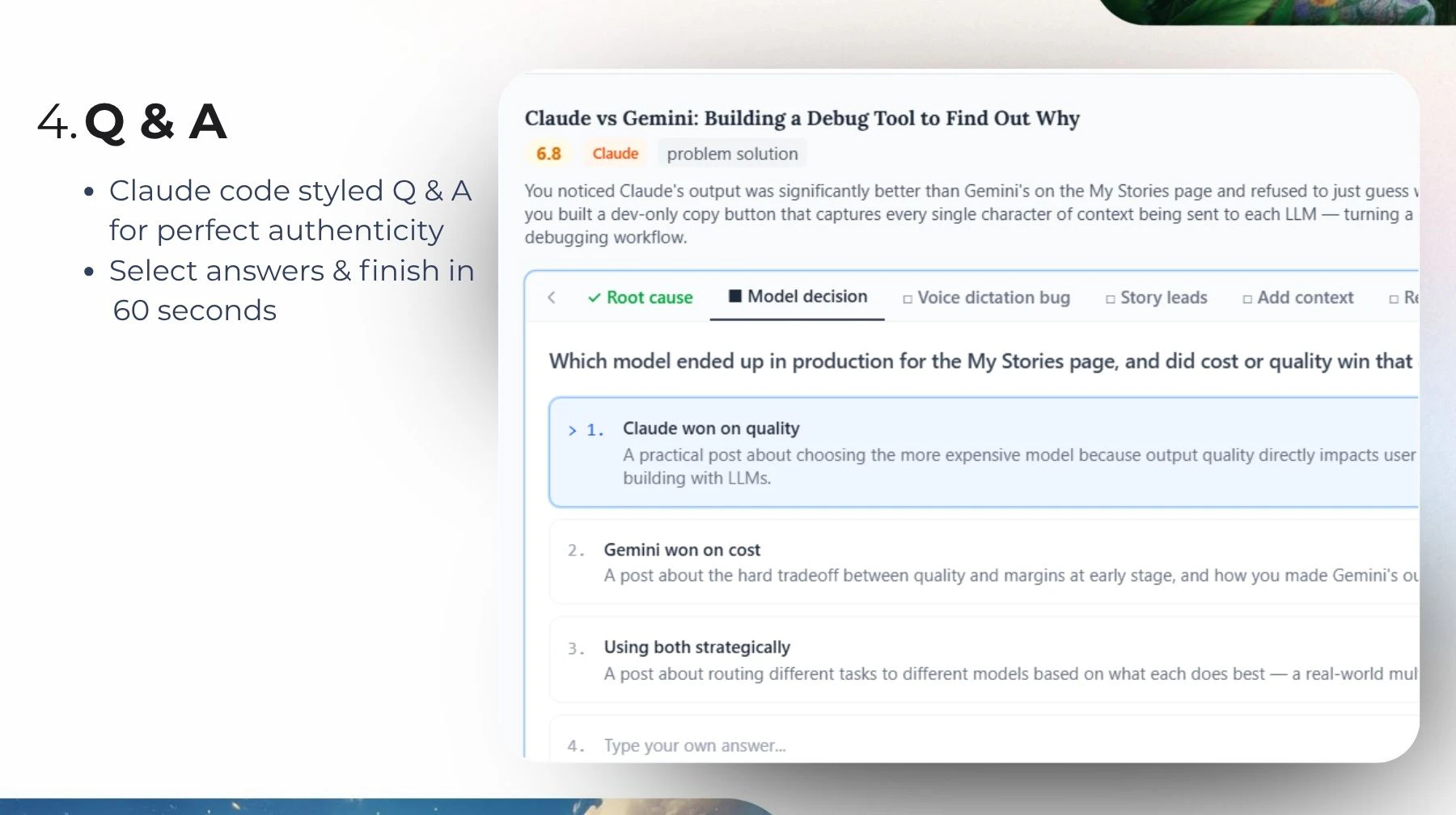Image resolution: width=1456 pixels, height=815 pixels.
Task: Switch to the Add context tab
Action: (x=1297, y=298)
